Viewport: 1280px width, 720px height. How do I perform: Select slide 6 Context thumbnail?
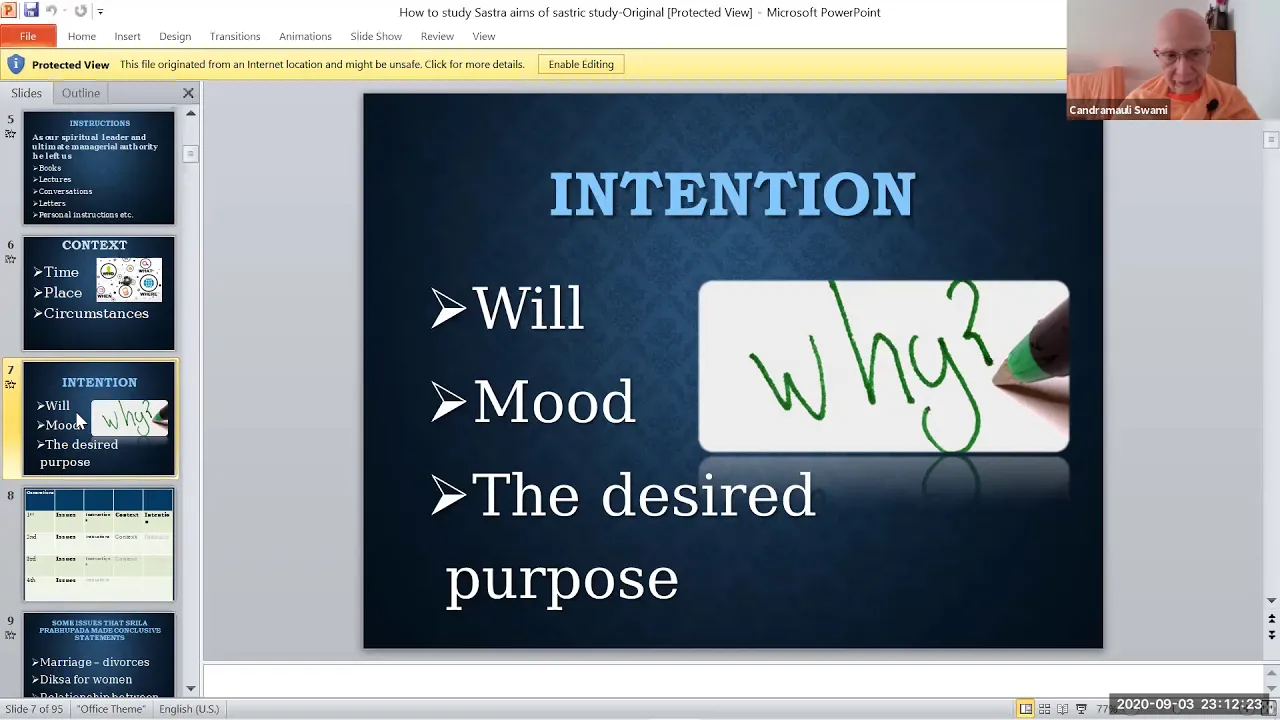click(x=99, y=294)
